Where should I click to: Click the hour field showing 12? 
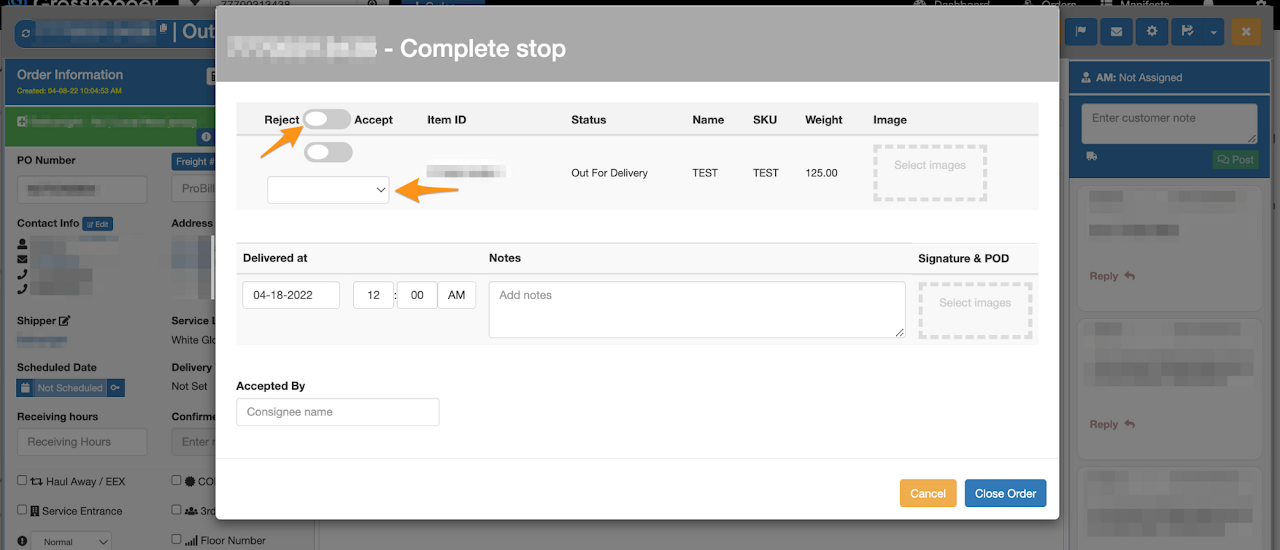coord(373,295)
